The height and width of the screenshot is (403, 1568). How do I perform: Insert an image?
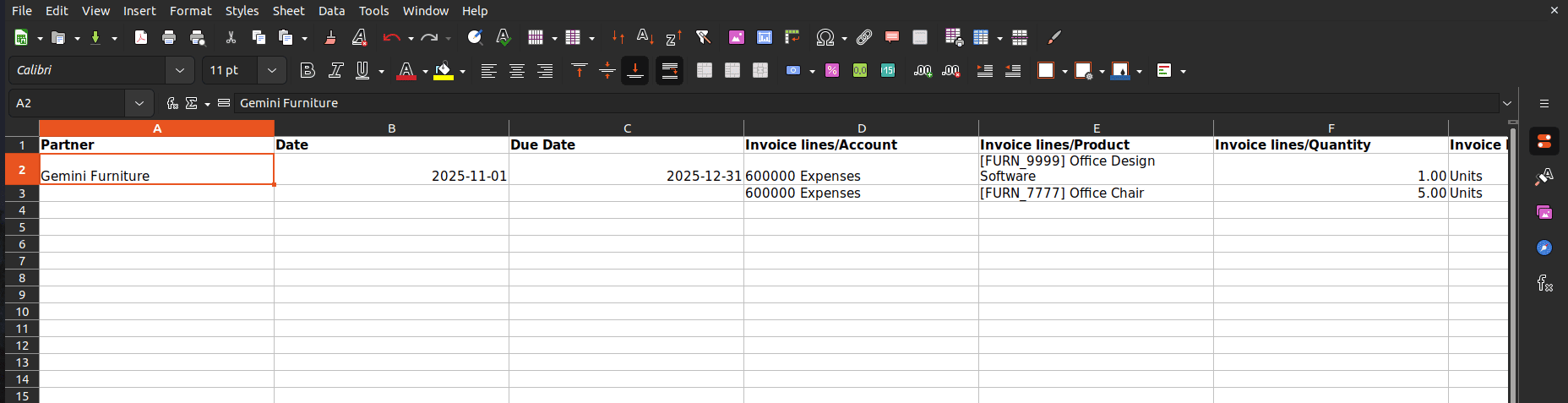pos(736,37)
